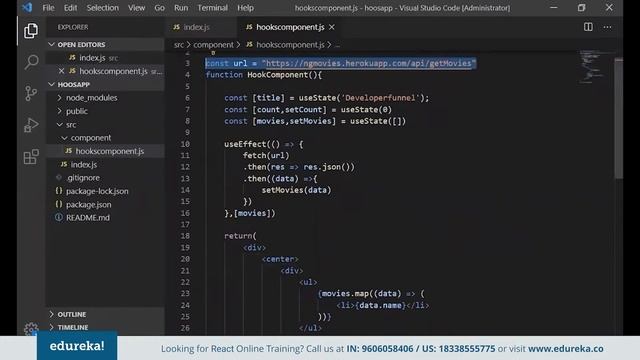The image size is (640, 360).
Task: Open the View menu
Action: pyautogui.click(x=136, y=8)
